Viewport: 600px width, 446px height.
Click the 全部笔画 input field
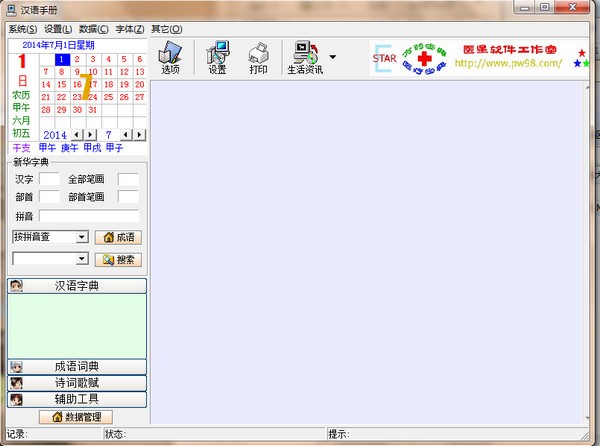tap(128, 179)
